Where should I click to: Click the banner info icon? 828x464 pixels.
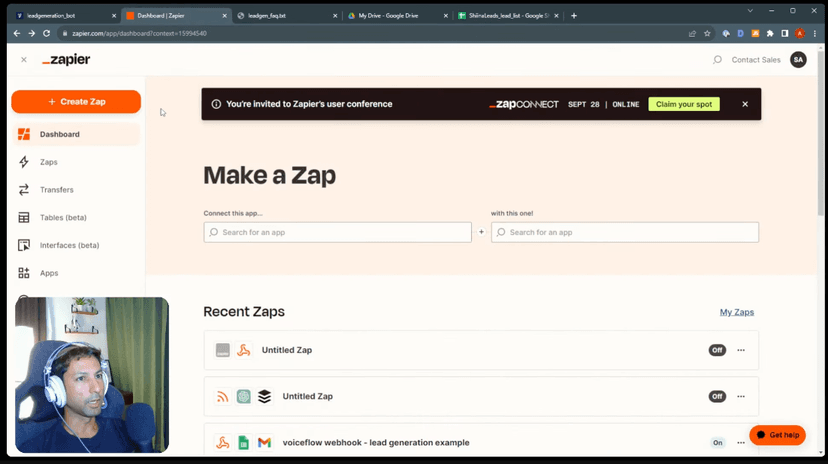click(x=216, y=104)
